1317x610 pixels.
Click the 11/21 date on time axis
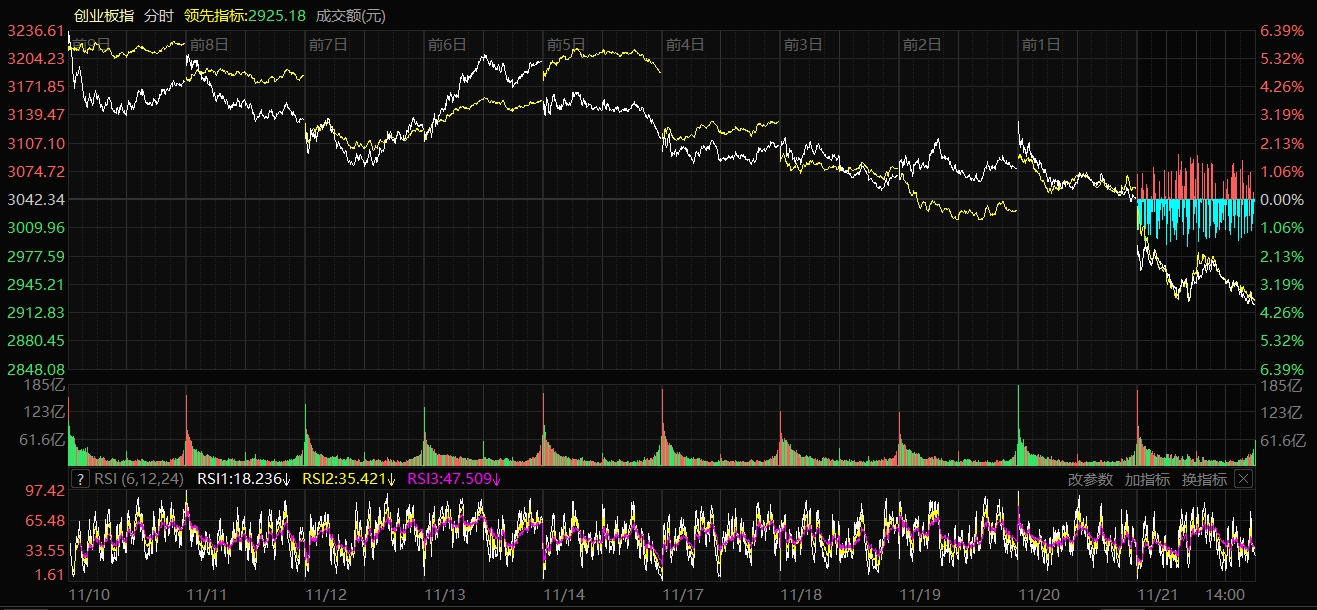click(x=1157, y=594)
